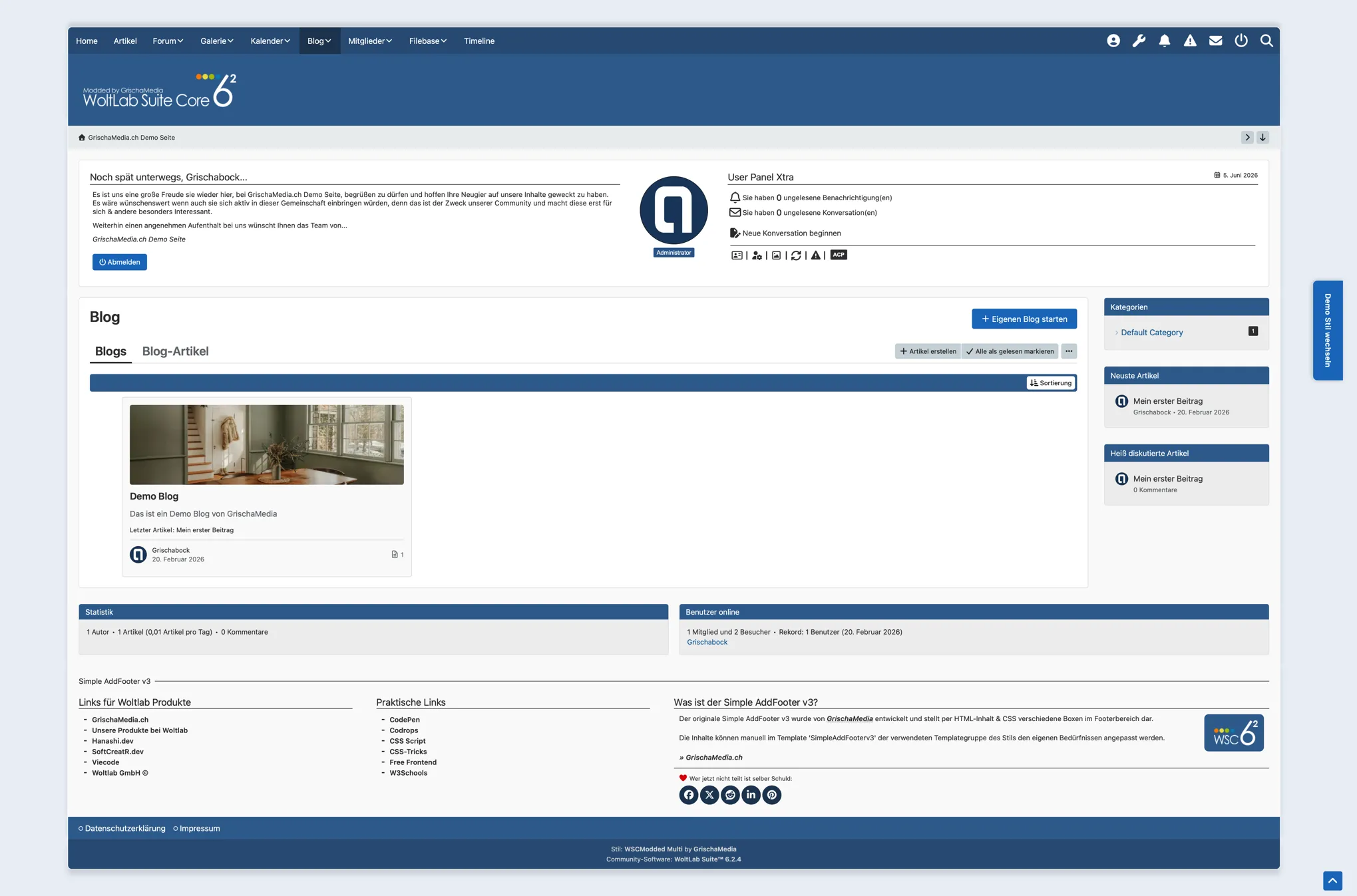Viewport: 1357px width, 896px height.
Task: Click the scroll-to-top arrow button
Action: pyautogui.click(x=1332, y=880)
